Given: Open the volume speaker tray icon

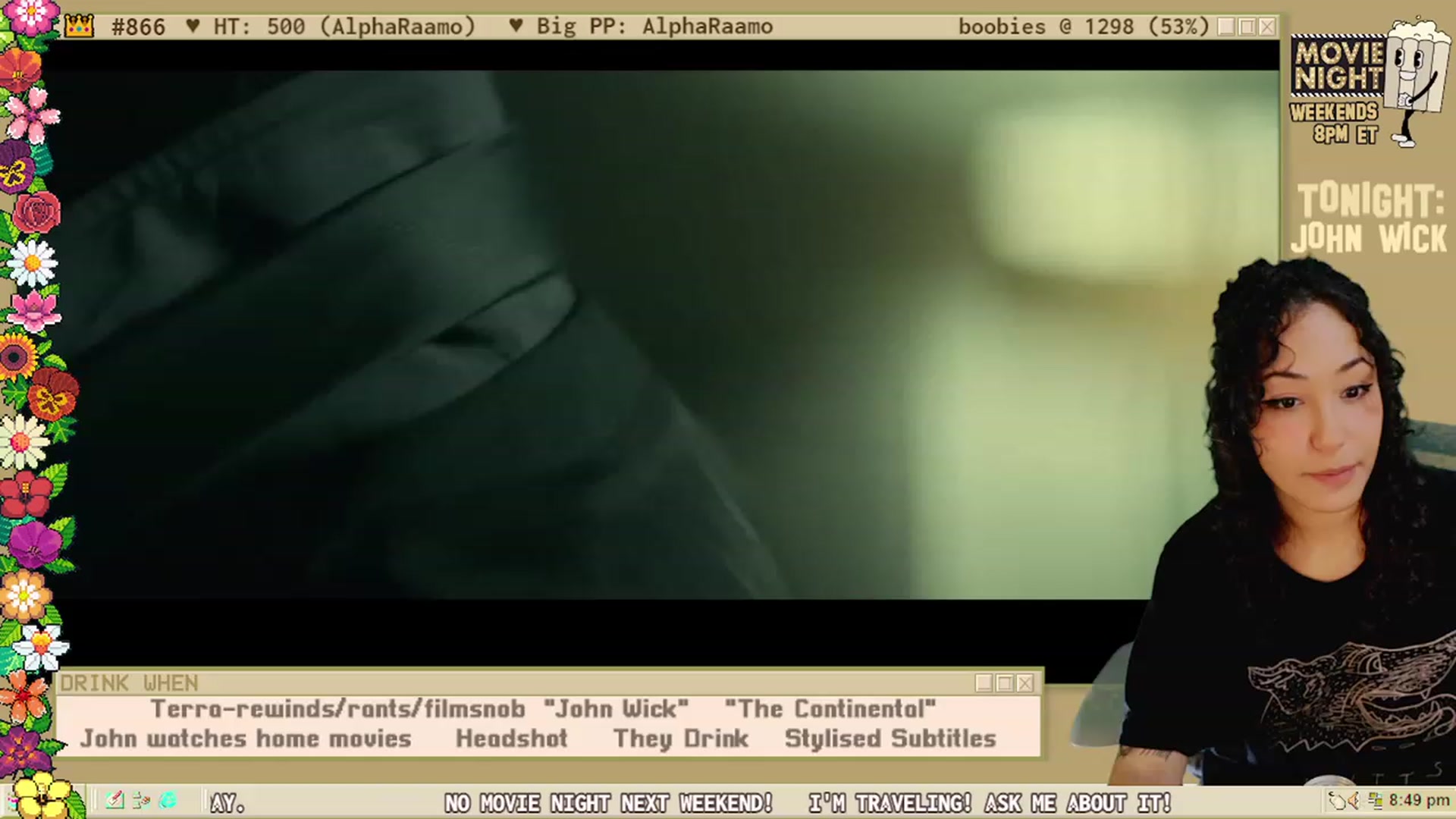Looking at the screenshot, I should (x=1354, y=801).
